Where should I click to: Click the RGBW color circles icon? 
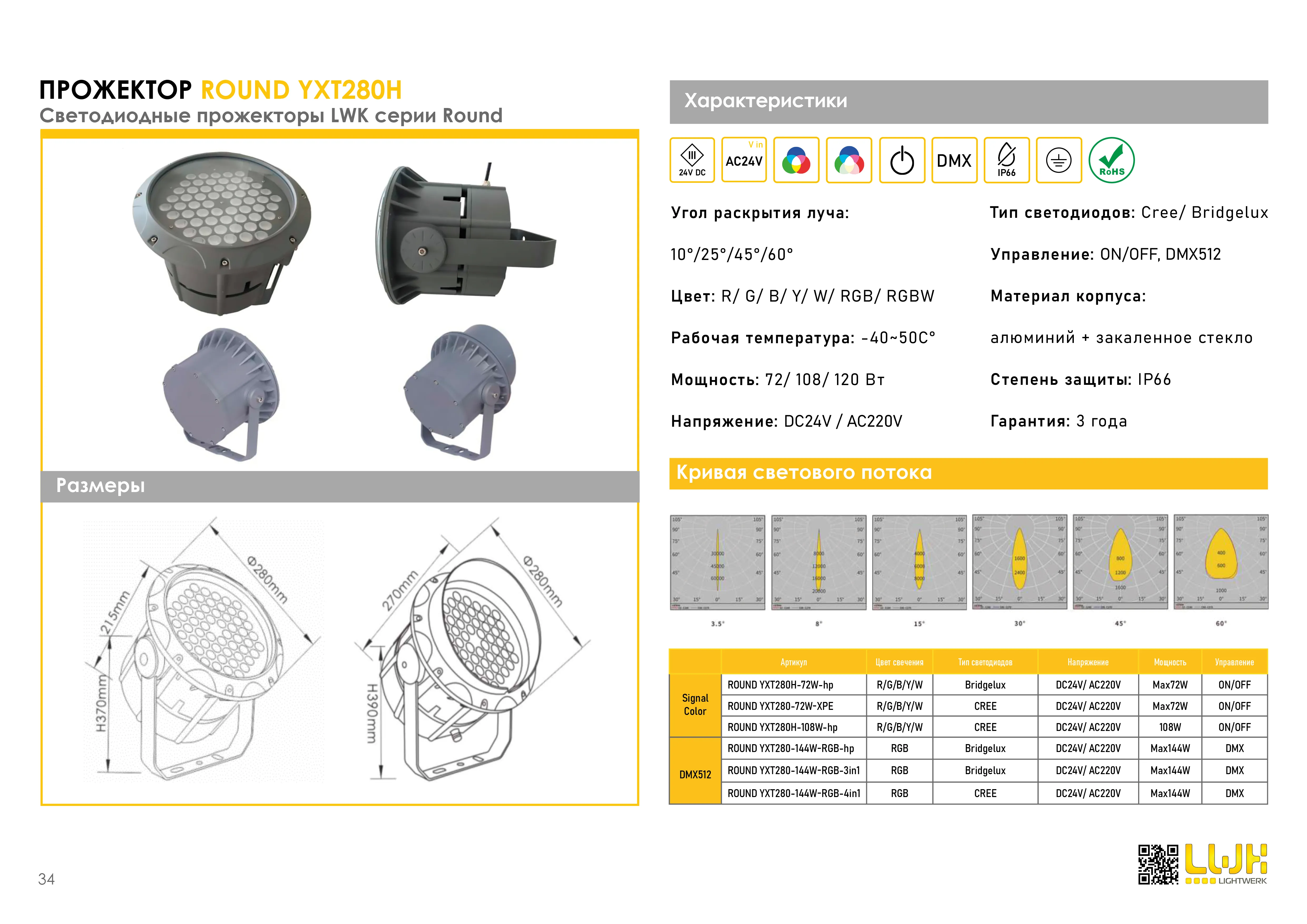point(849,160)
